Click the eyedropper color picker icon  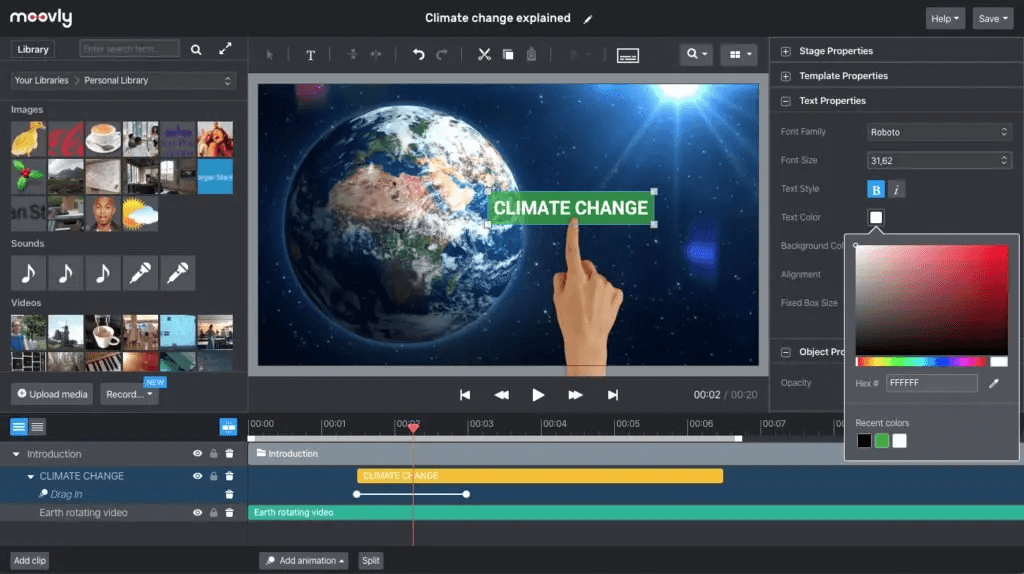[994, 383]
